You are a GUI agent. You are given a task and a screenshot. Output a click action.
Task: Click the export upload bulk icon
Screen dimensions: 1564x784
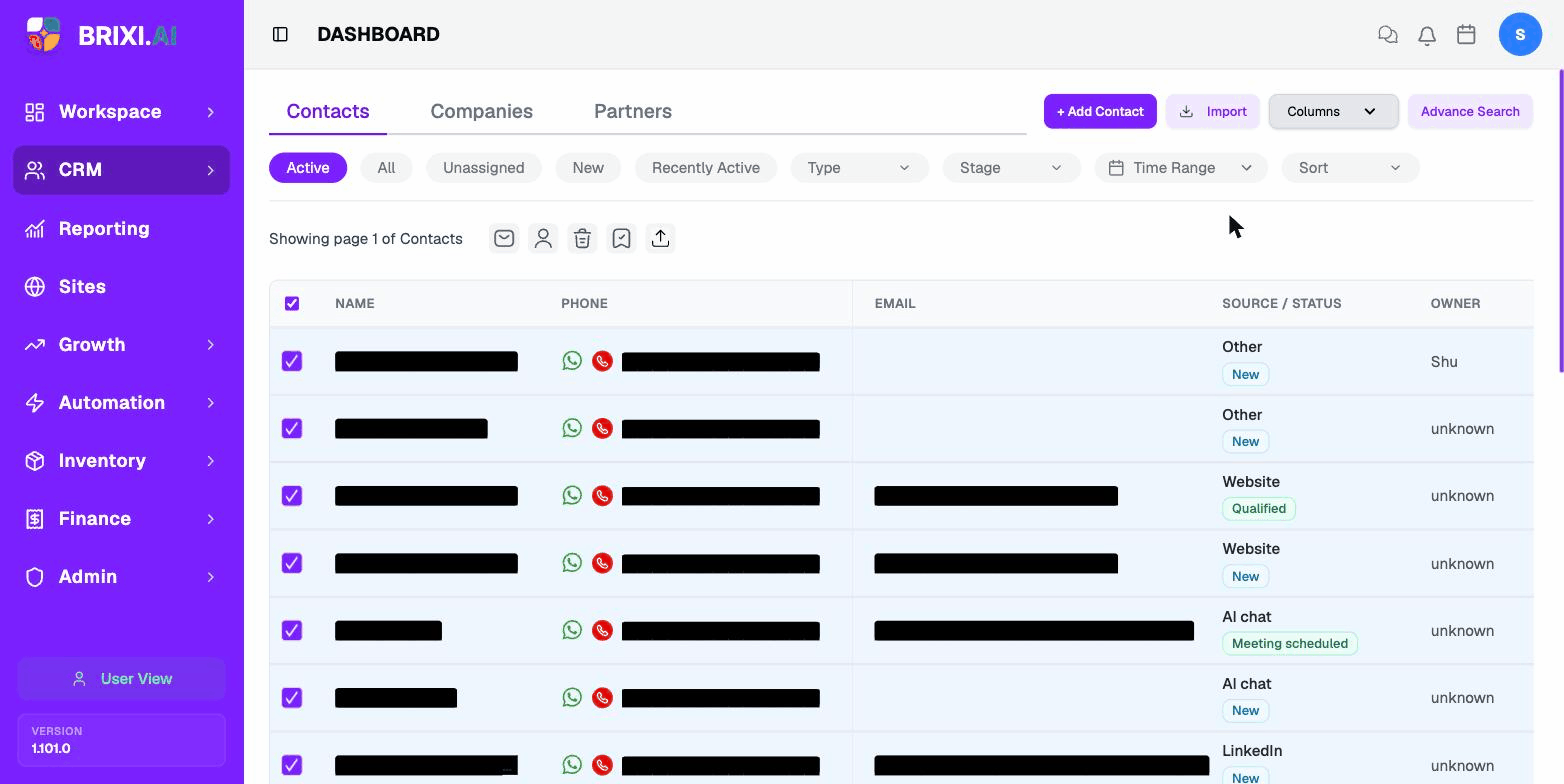click(660, 238)
